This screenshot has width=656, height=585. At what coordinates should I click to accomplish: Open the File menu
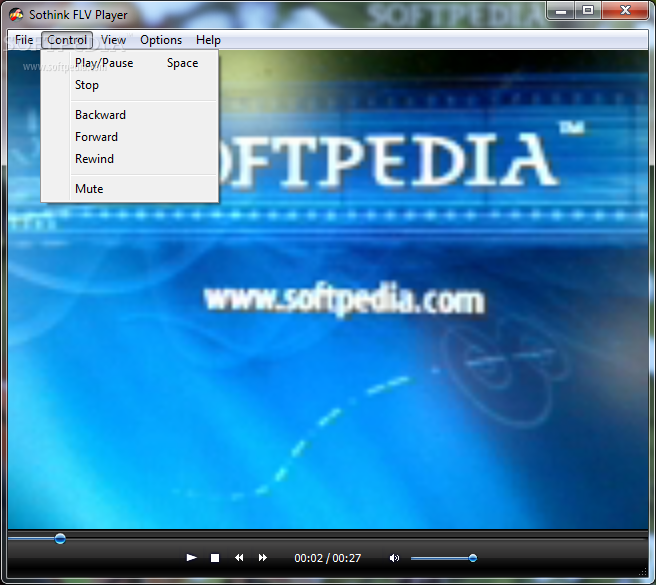point(24,40)
